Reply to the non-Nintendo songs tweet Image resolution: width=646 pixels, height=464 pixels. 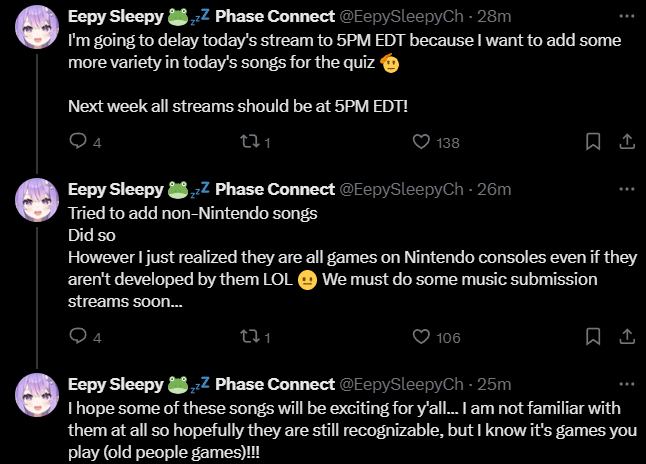click(78, 338)
